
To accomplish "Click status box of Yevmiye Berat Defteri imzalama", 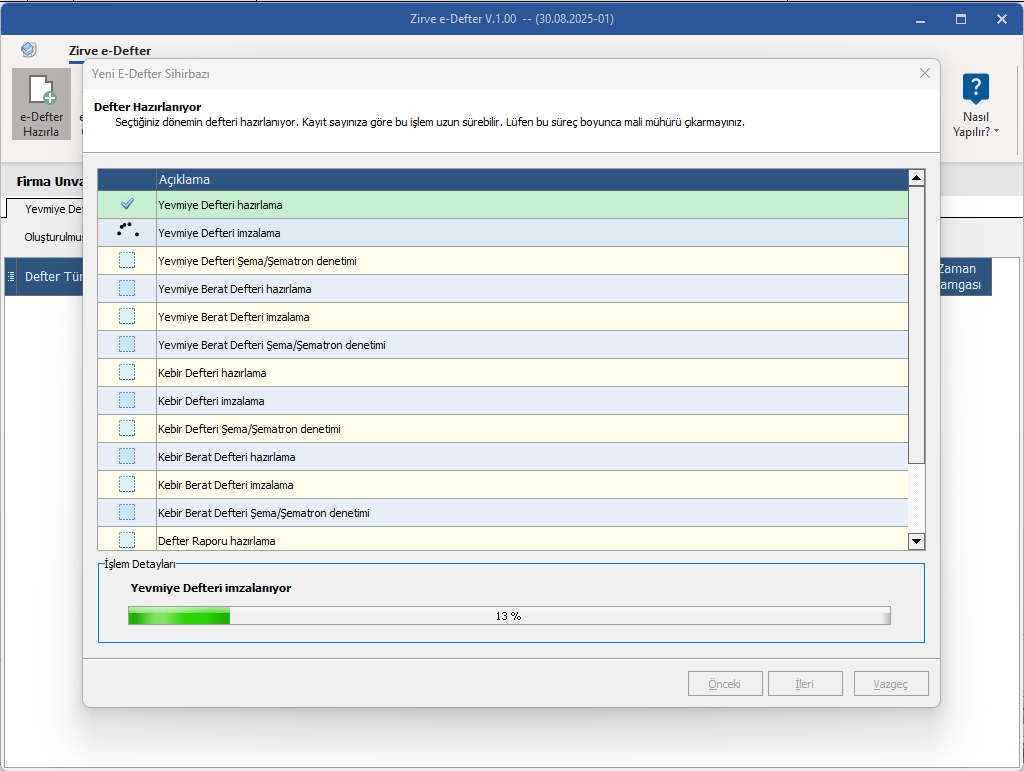I will (x=127, y=317).
